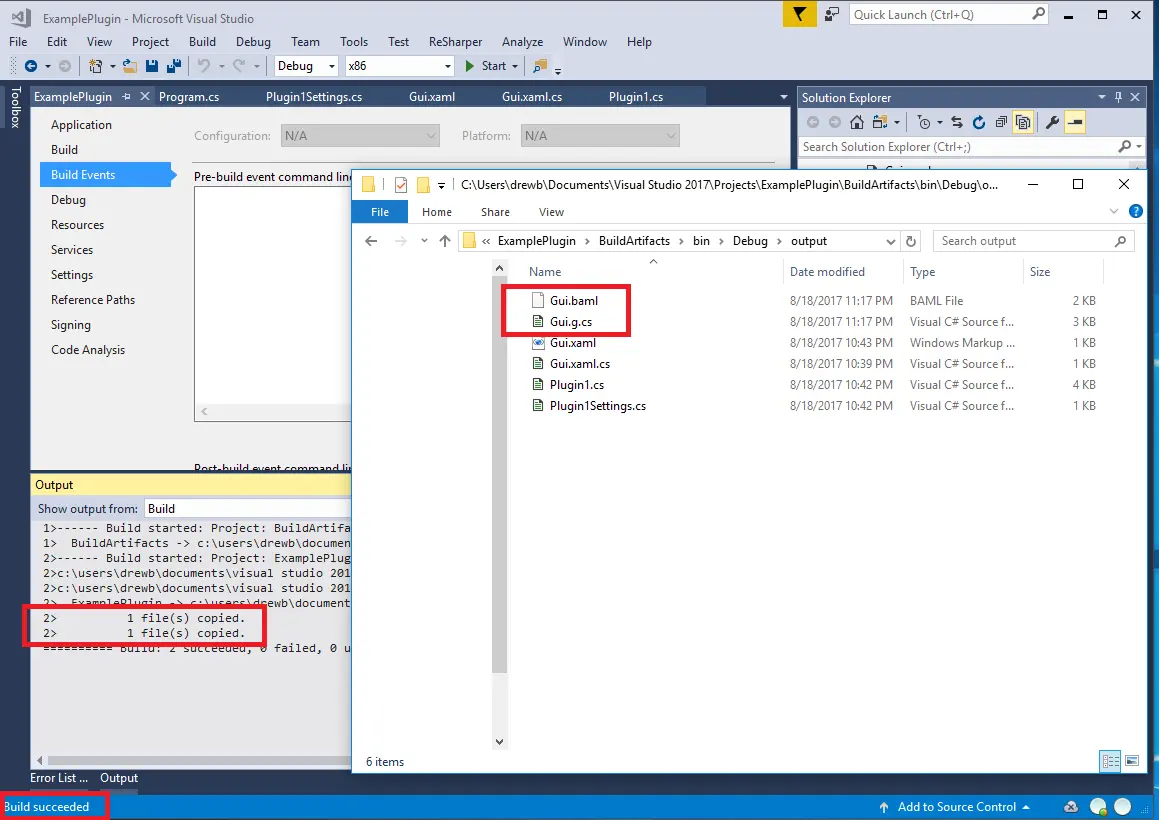Viewport: 1159px width, 820px height.
Task: Switch File Explorer to details view icon
Action: point(1110,761)
